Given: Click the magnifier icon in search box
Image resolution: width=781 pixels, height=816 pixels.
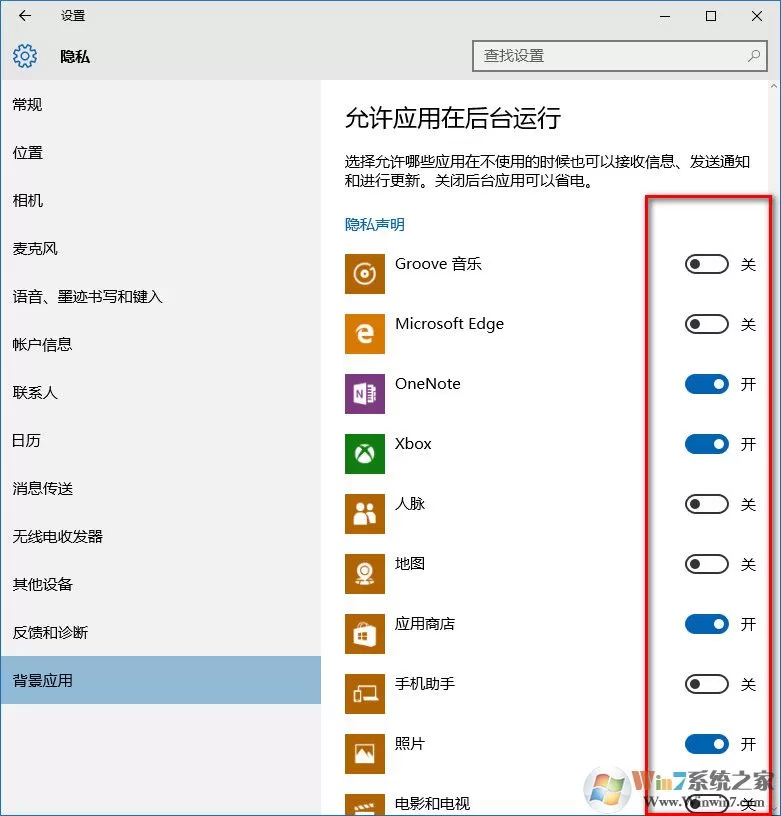Looking at the screenshot, I should tap(753, 56).
